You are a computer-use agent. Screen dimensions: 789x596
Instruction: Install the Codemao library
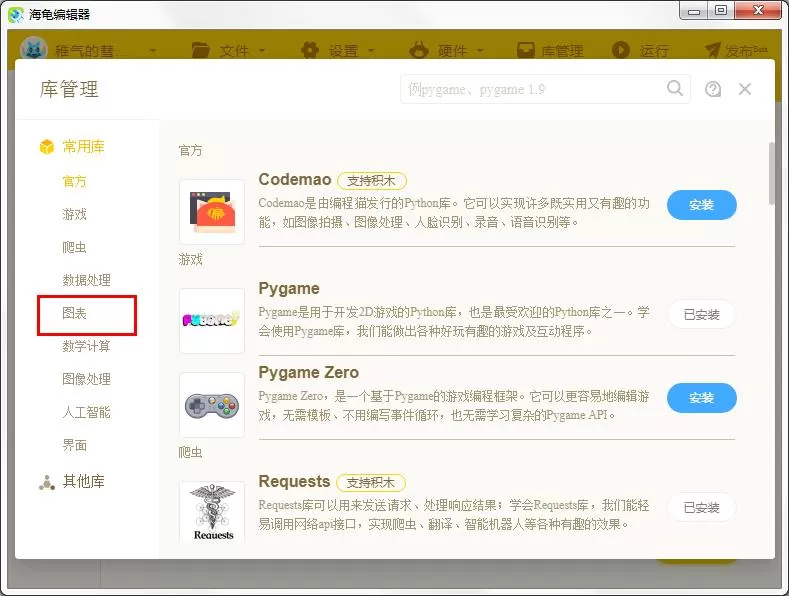(x=701, y=205)
